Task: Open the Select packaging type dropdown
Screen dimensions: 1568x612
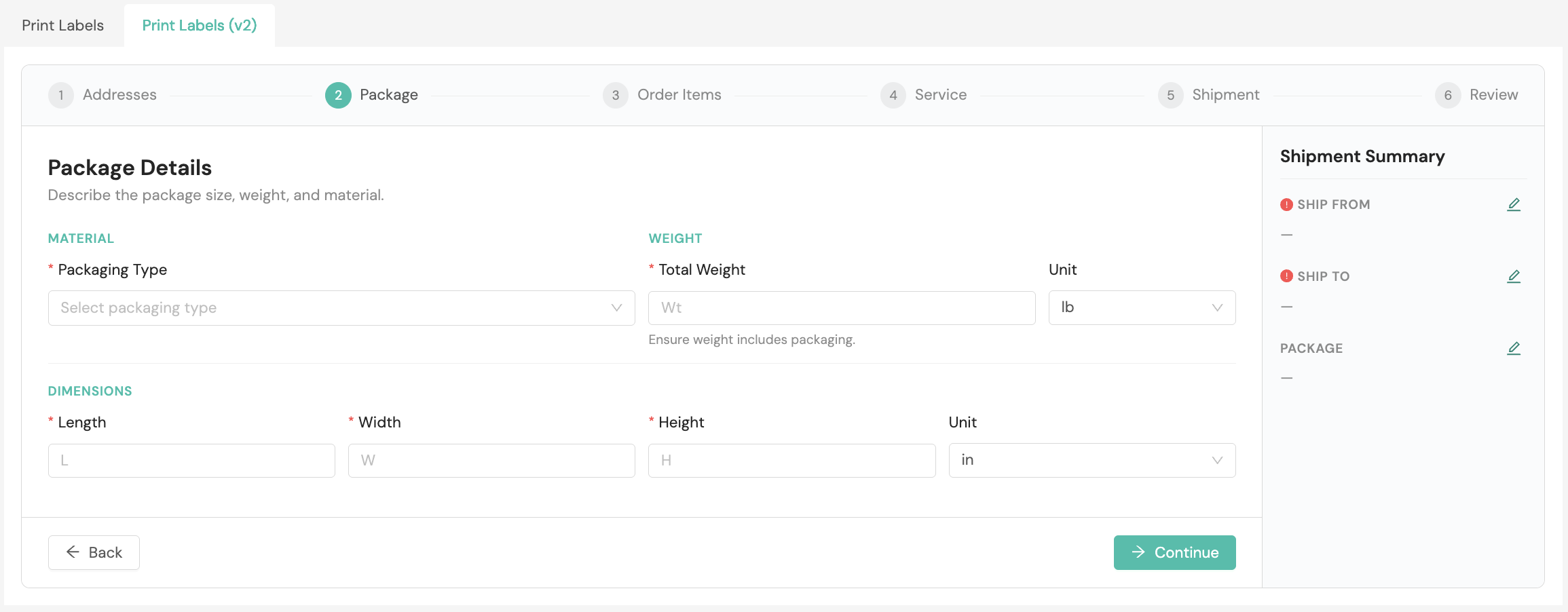Action: [341, 308]
